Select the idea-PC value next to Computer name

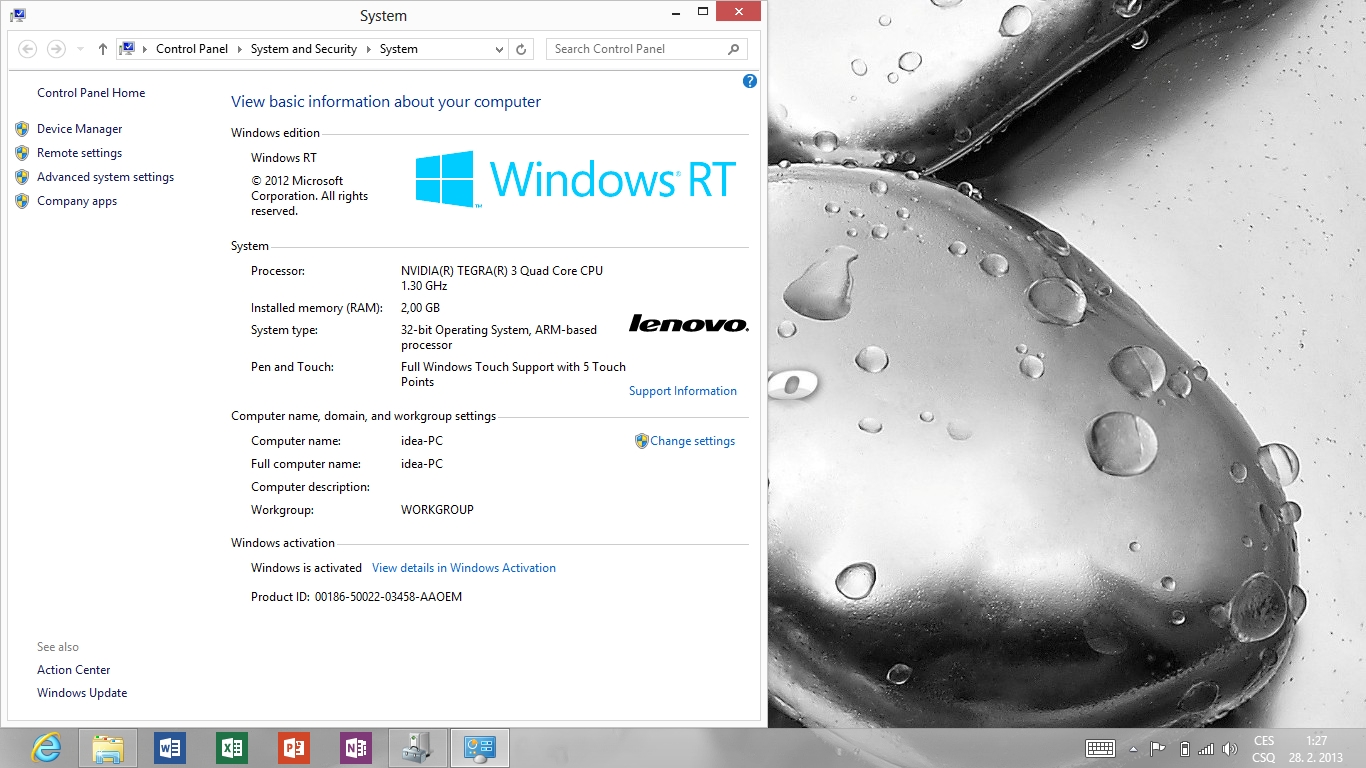[422, 441]
